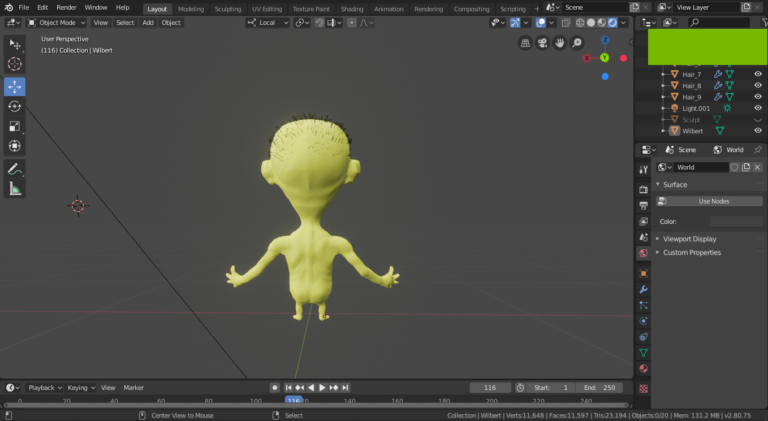Open the Material properties tab icon
Viewport: 768px width, 421px height.
coord(643,368)
